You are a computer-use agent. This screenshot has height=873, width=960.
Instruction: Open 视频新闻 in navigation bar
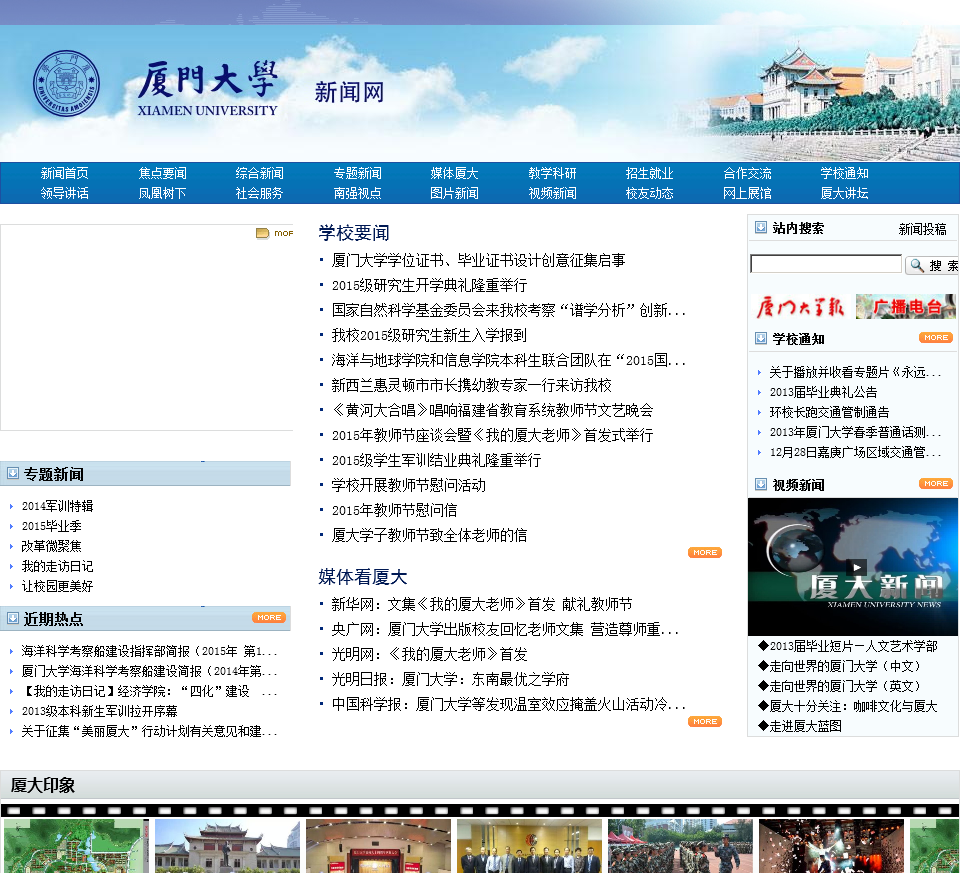[x=552, y=193]
